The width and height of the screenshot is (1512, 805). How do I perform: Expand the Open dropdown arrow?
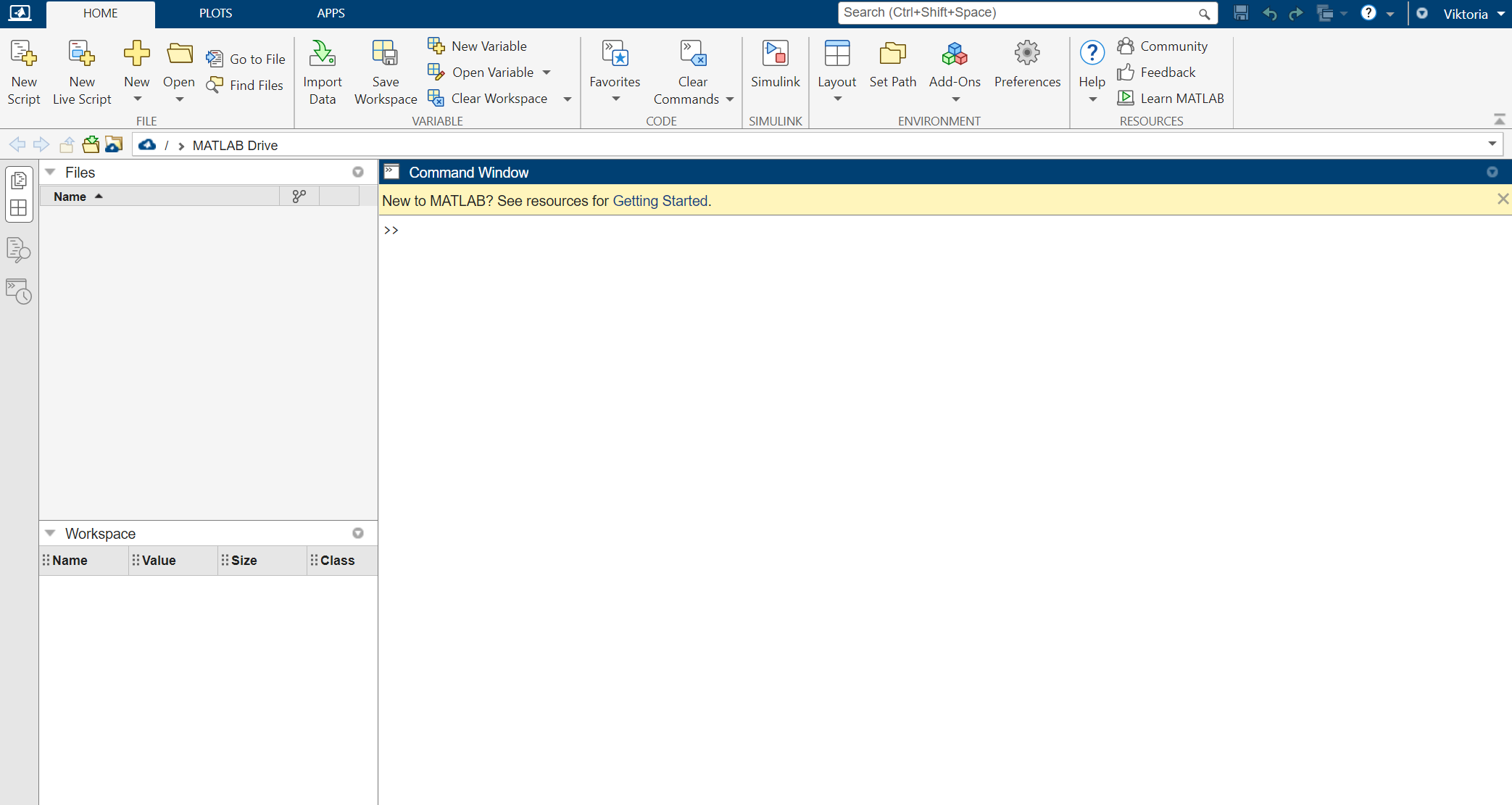point(179,99)
